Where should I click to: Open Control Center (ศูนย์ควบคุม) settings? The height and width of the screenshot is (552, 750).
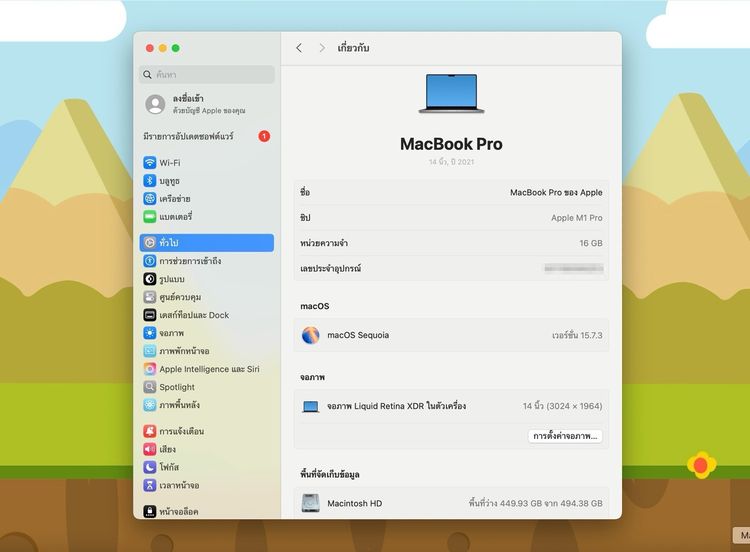[x=180, y=297]
